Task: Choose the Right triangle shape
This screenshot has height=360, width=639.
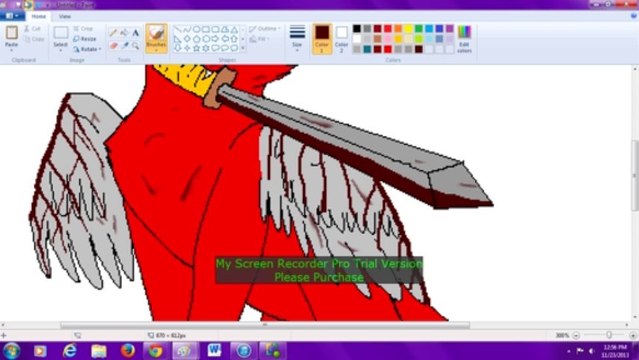Action: (x=178, y=39)
